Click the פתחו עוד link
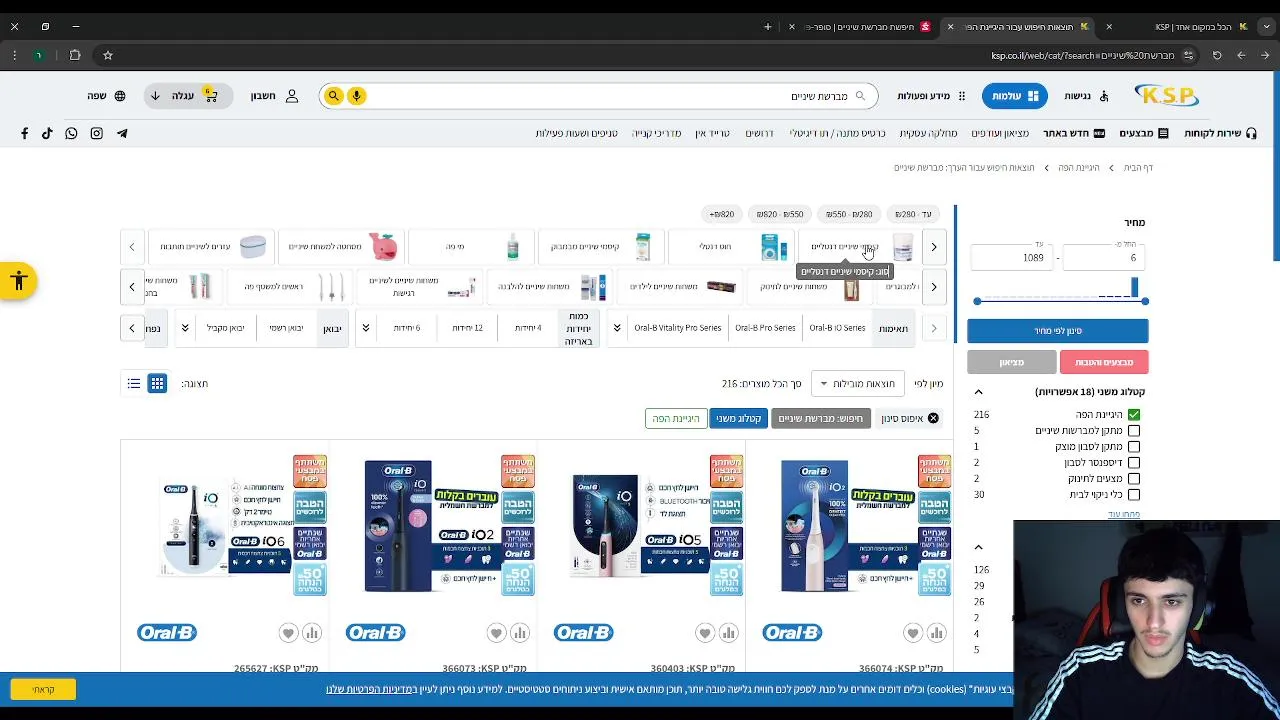This screenshot has height=720, width=1280. (x=1123, y=514)
